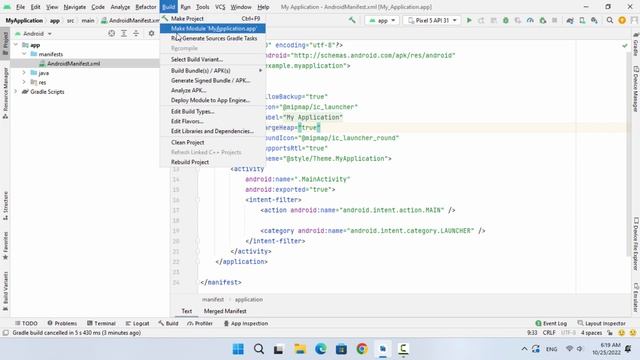
Task: Expand the res folder node
Action: (24, 82)
